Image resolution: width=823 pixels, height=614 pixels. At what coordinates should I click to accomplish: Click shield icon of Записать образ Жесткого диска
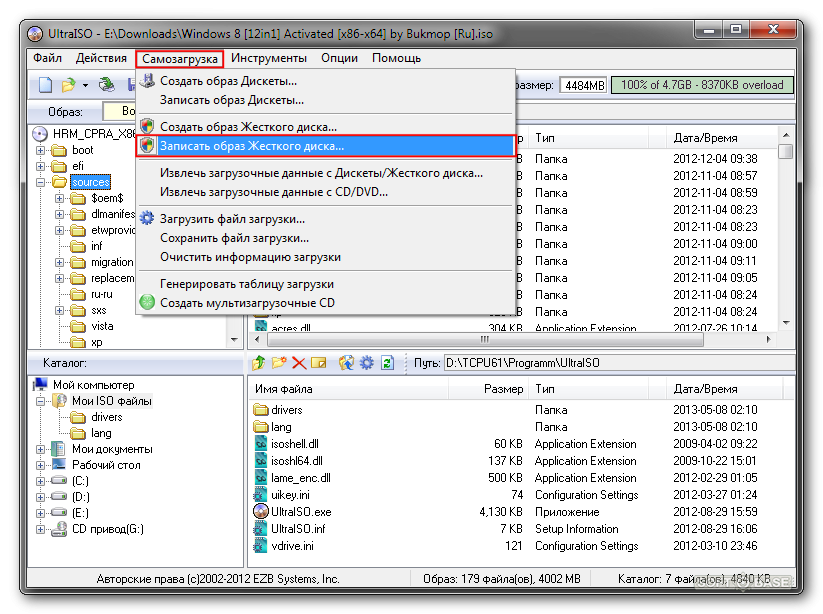[x=147, y=145]
